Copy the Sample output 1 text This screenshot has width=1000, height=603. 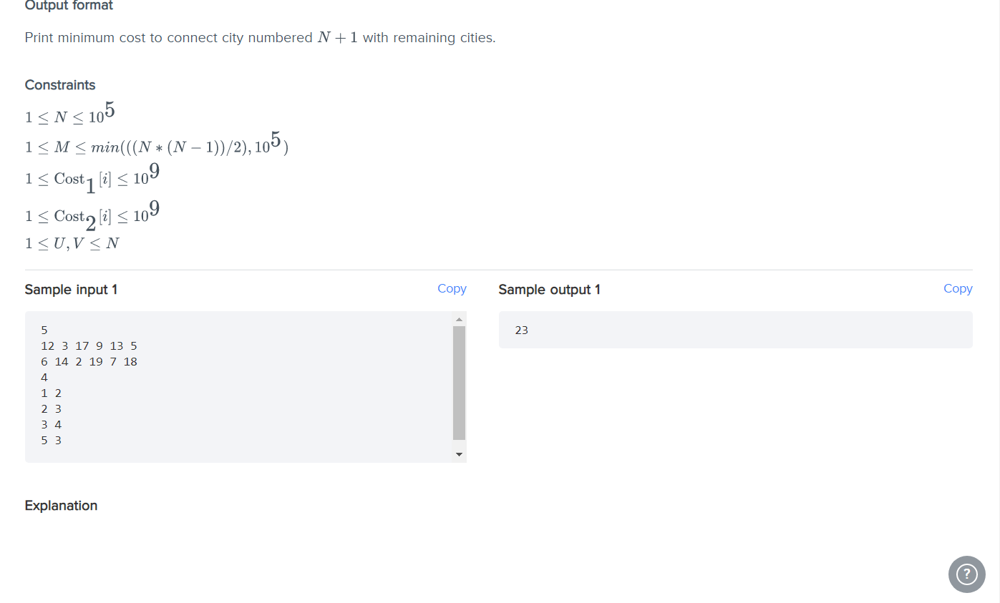(x=957, y=289)
